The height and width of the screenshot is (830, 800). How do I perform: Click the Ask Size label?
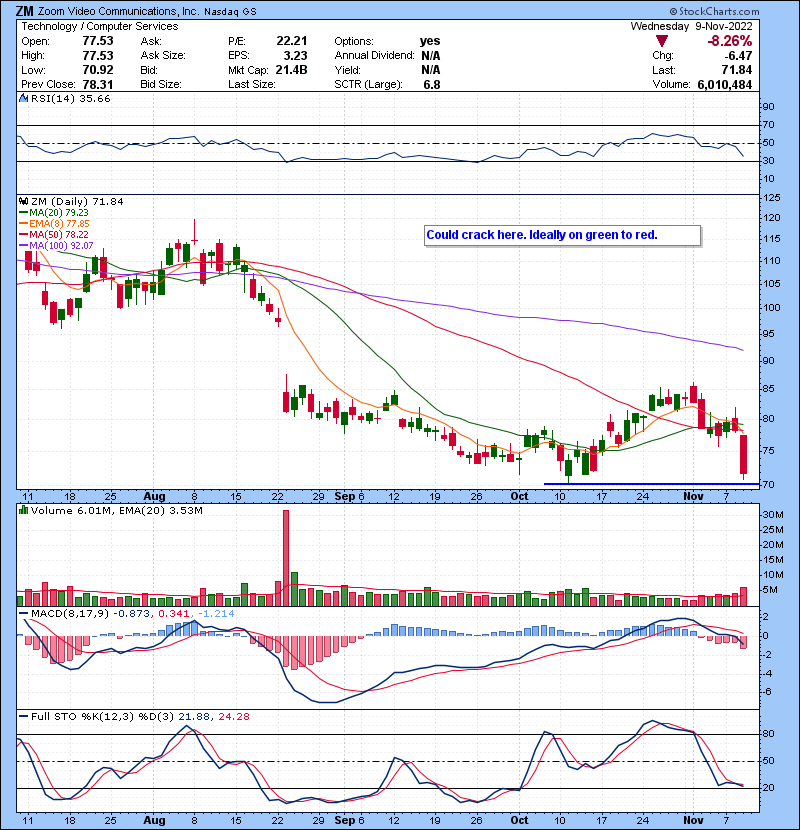coord(163,56)
